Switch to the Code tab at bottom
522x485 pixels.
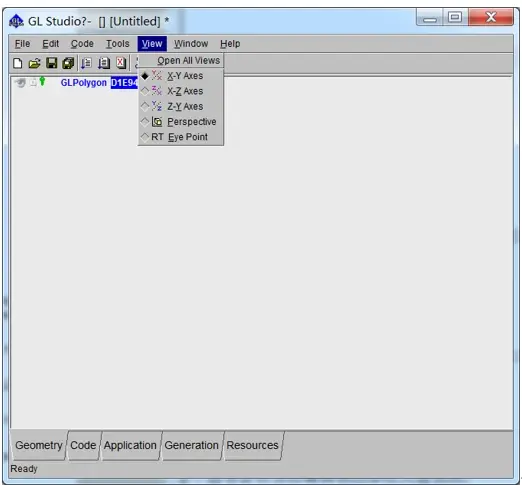83,445
